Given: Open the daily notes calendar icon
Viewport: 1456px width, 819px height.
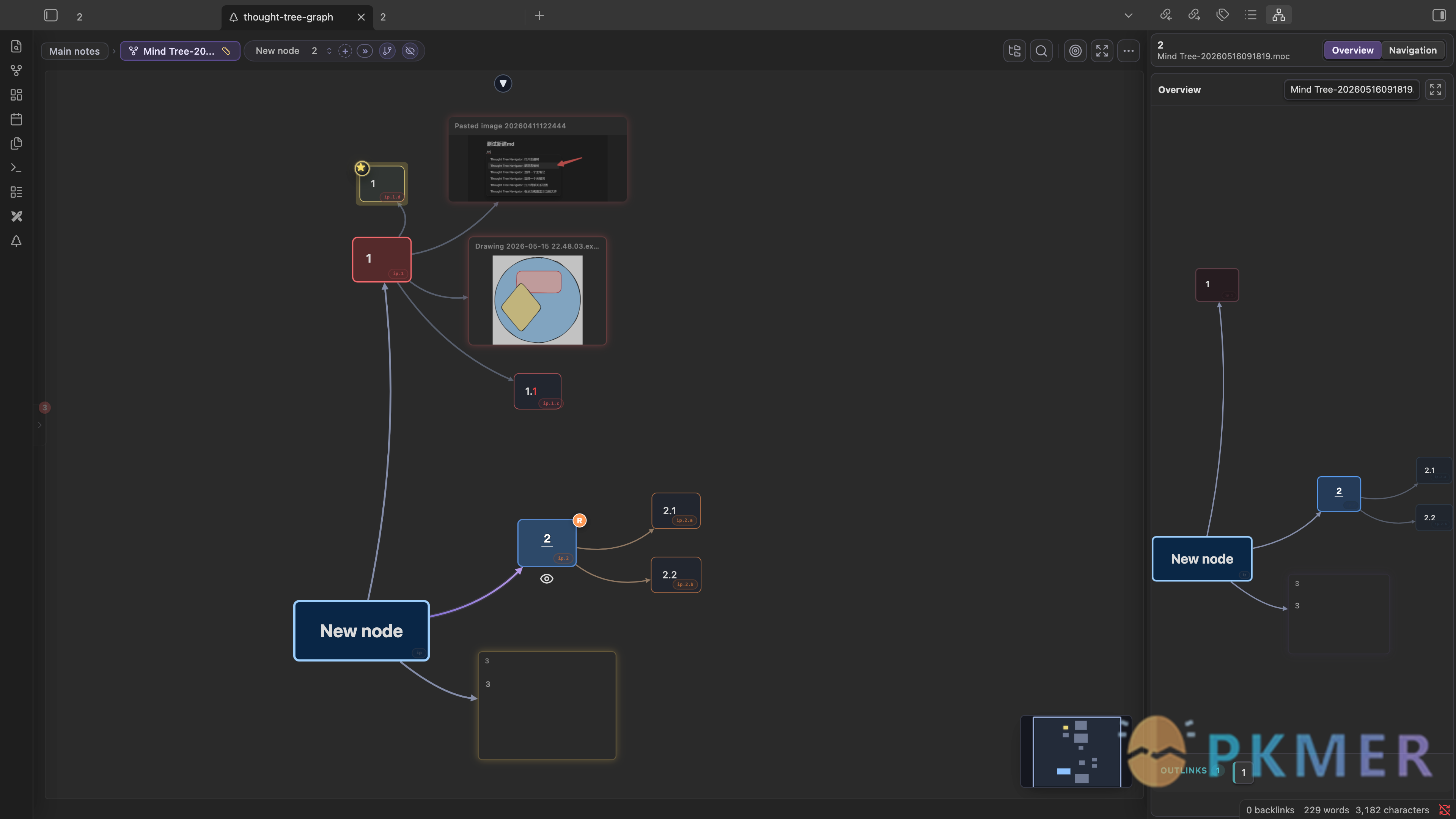Looking at the screenshot, I should click(16, 119).
